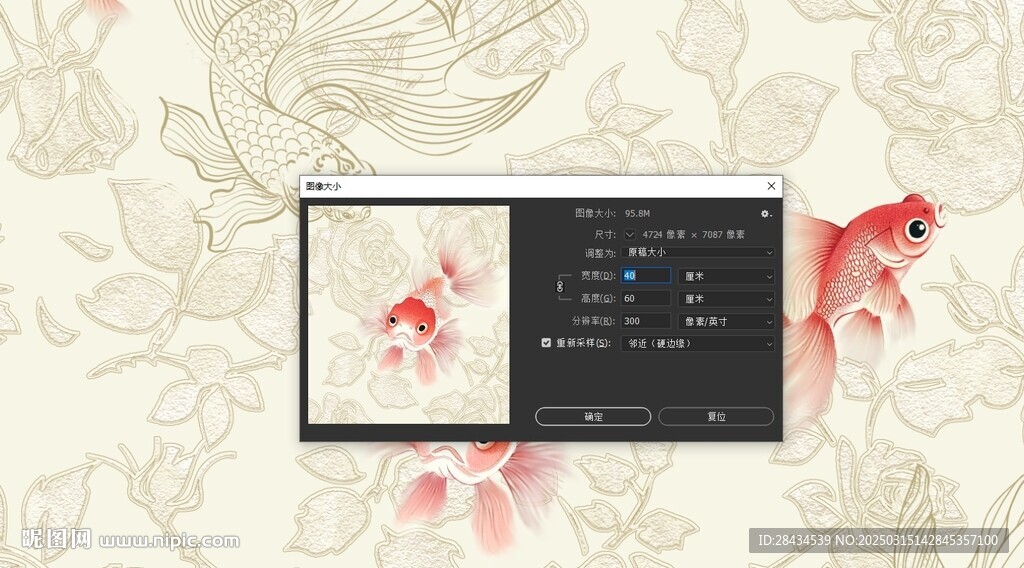Click the 高度 input field showing 60
The height and width of the screenshot is (568, 1024).
click(x=646, y=298)
